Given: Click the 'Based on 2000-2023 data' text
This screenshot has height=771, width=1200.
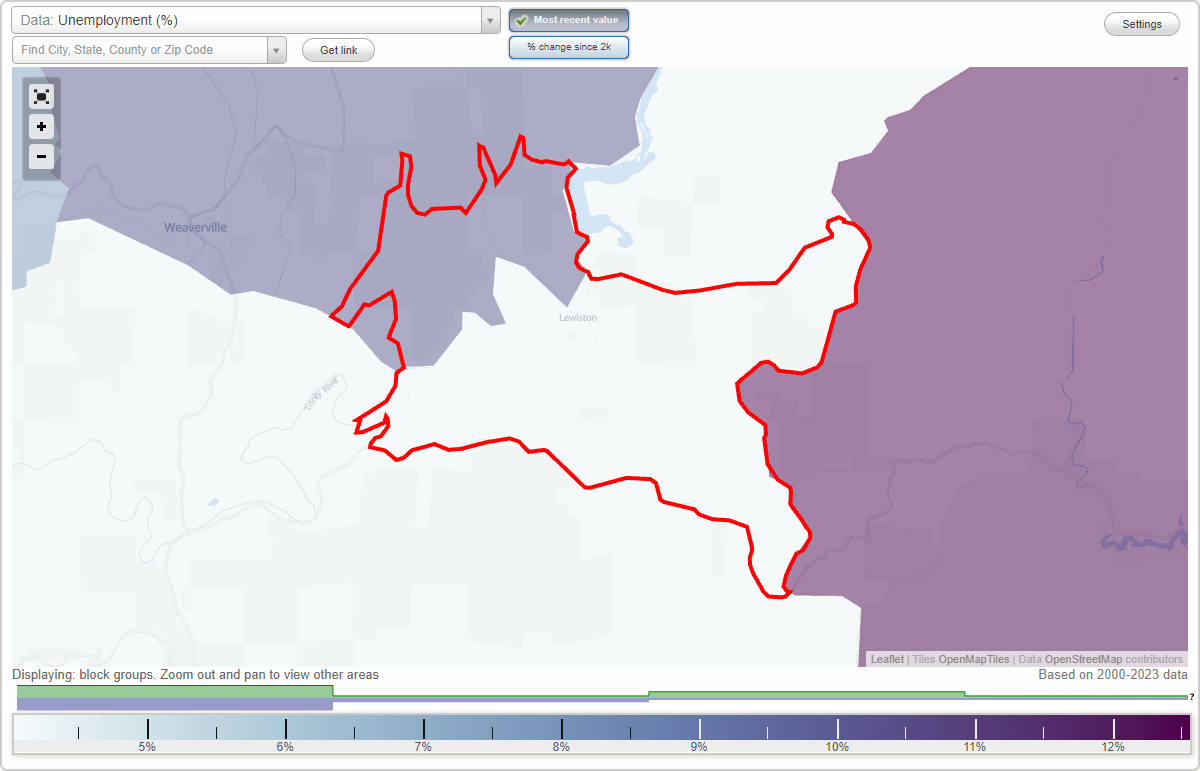Looking at the screenshot, I should pos(1113,675).
